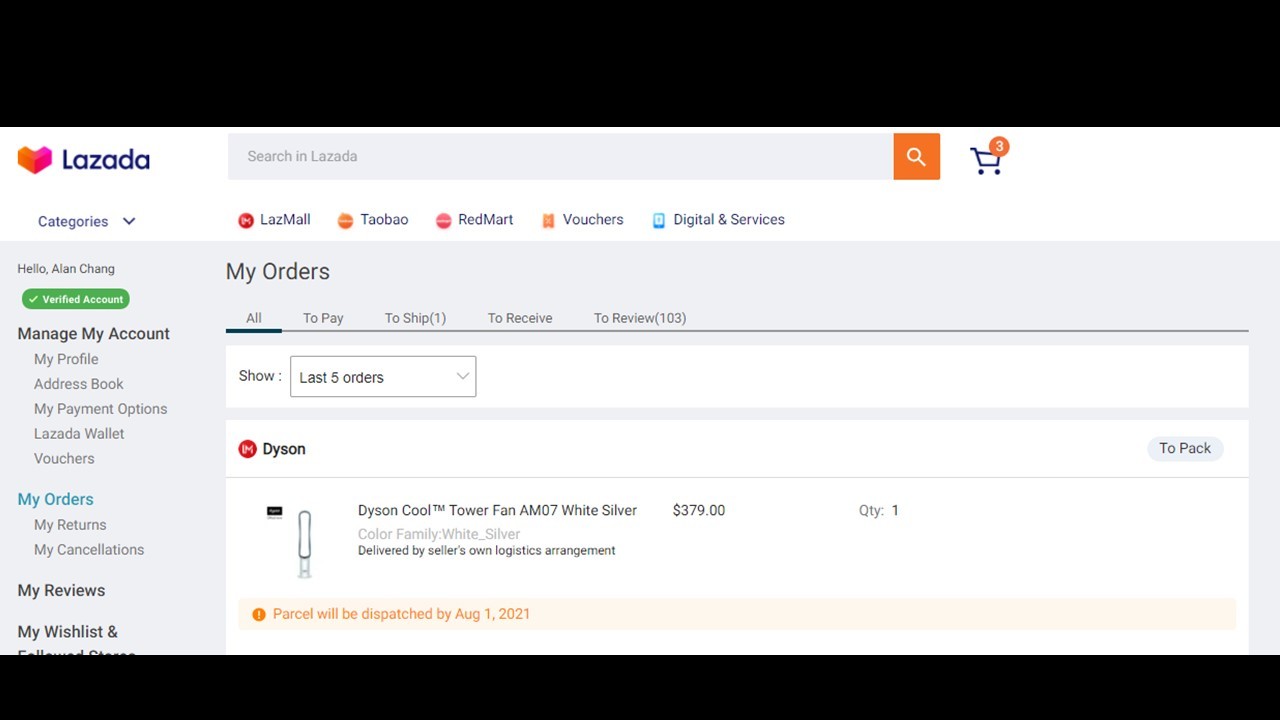Switch to the To Ship(1) tab

(x=415, y=318)
